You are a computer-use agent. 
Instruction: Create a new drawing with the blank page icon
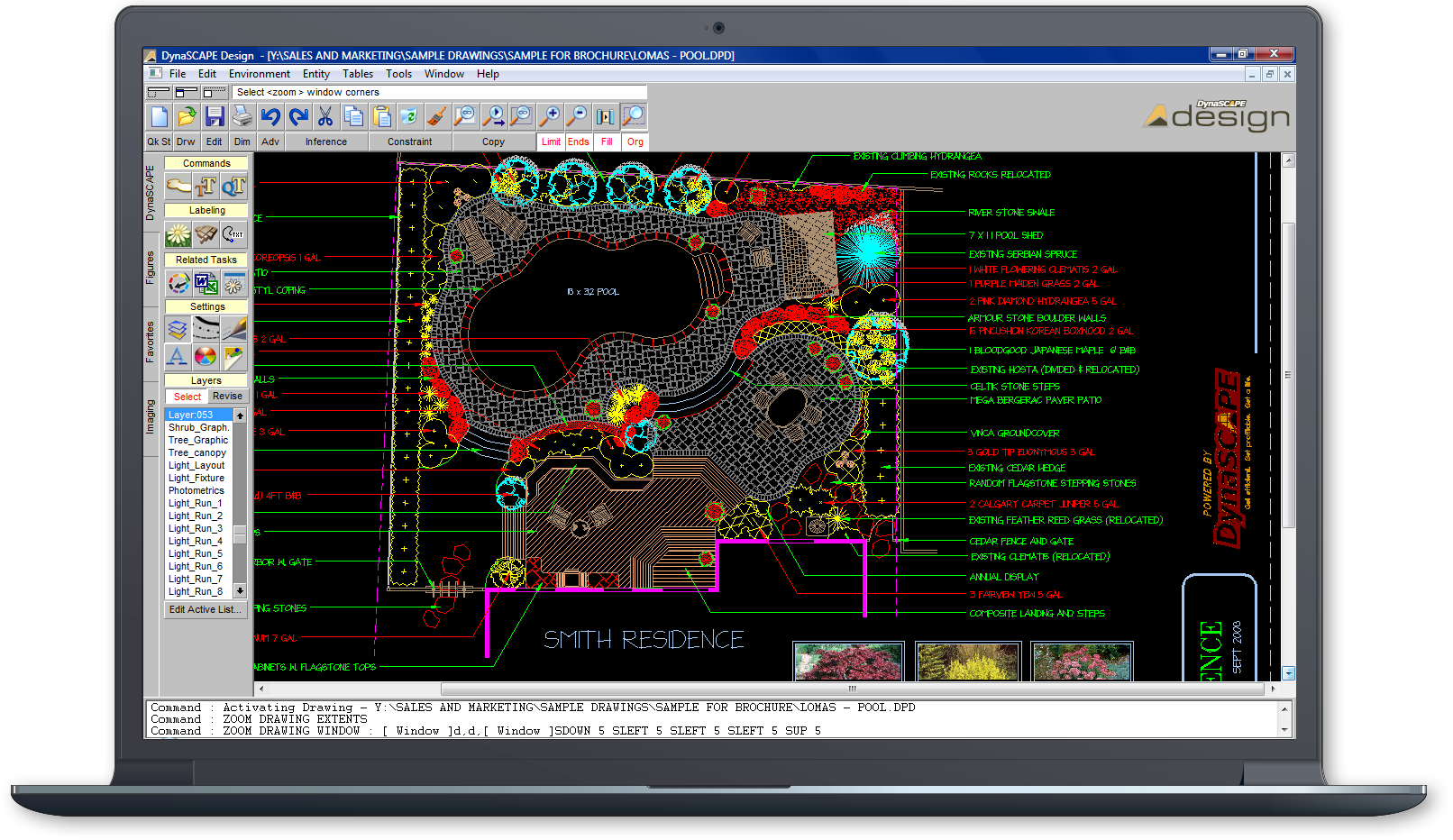160,116
